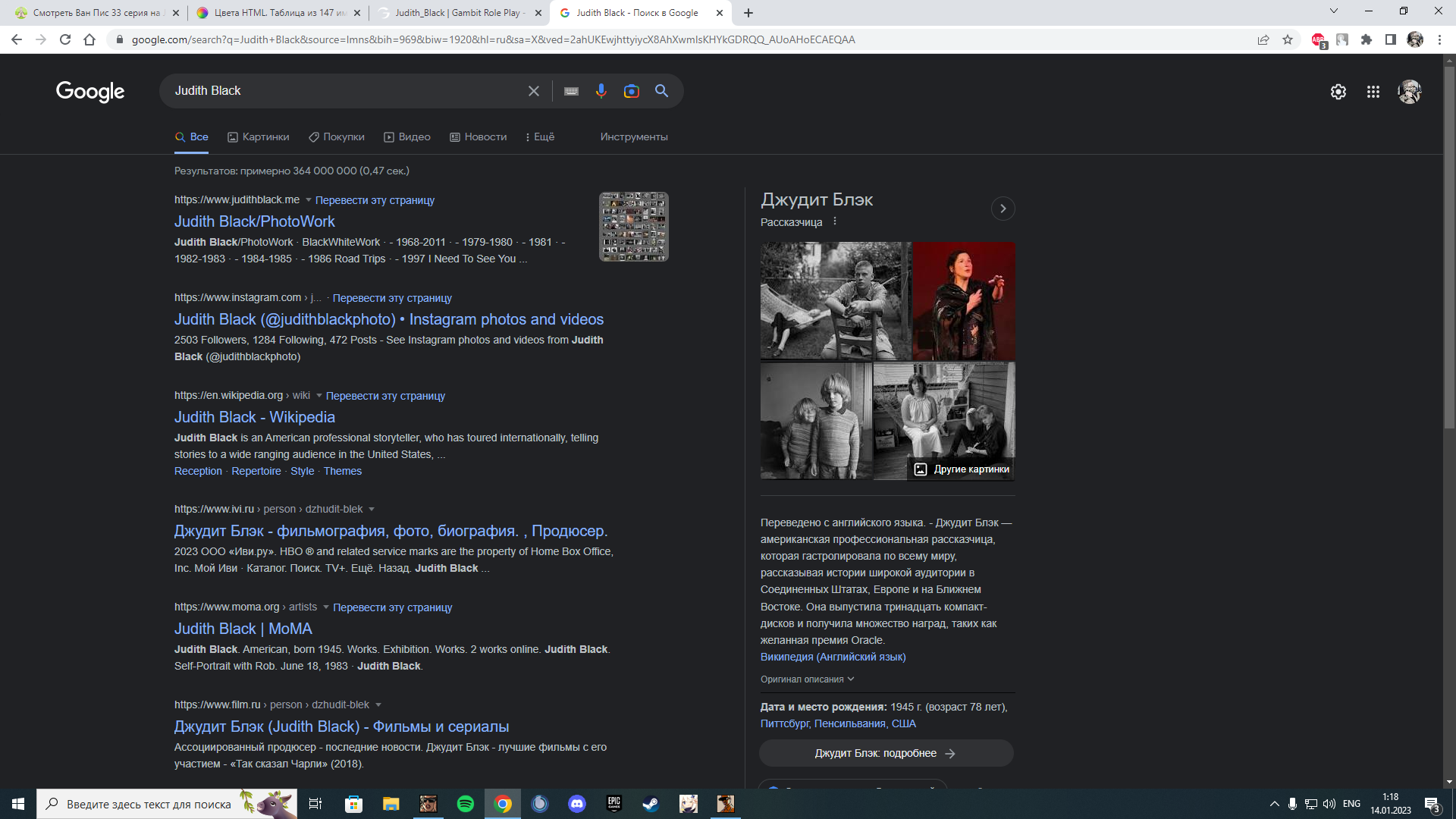Switch to Картинки search tab
This screenshot has height=819, width=1456.
[x=259, y=137]
